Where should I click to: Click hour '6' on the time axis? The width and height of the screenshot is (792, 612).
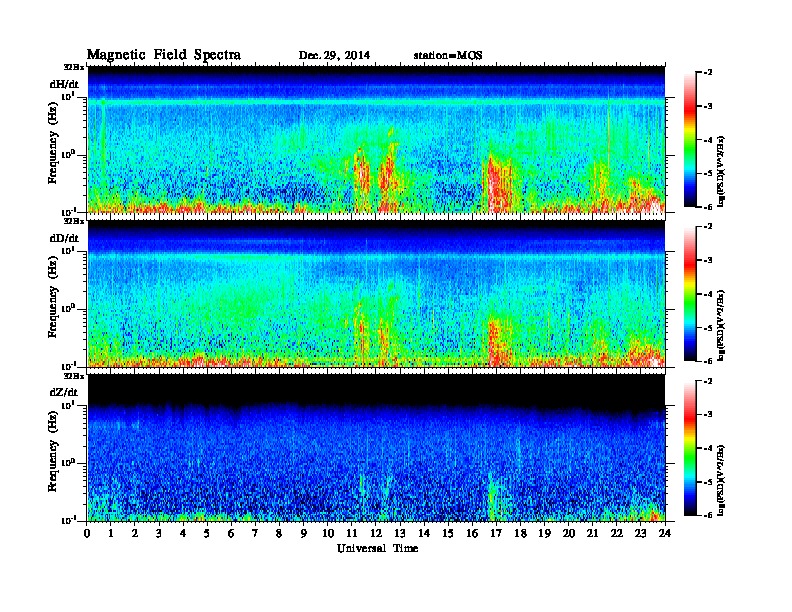231,534
